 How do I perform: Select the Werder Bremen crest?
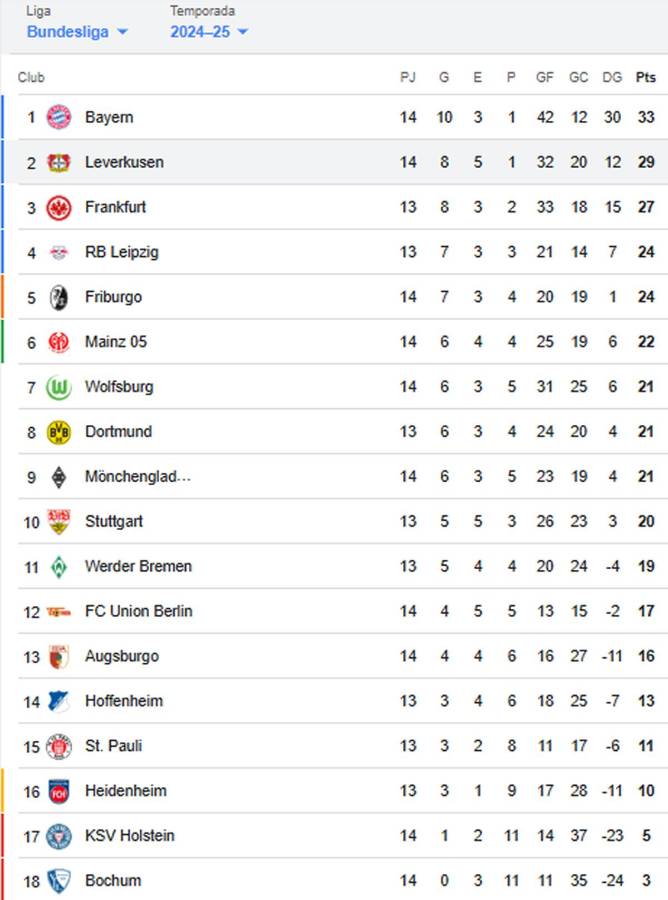click(58, 566)
